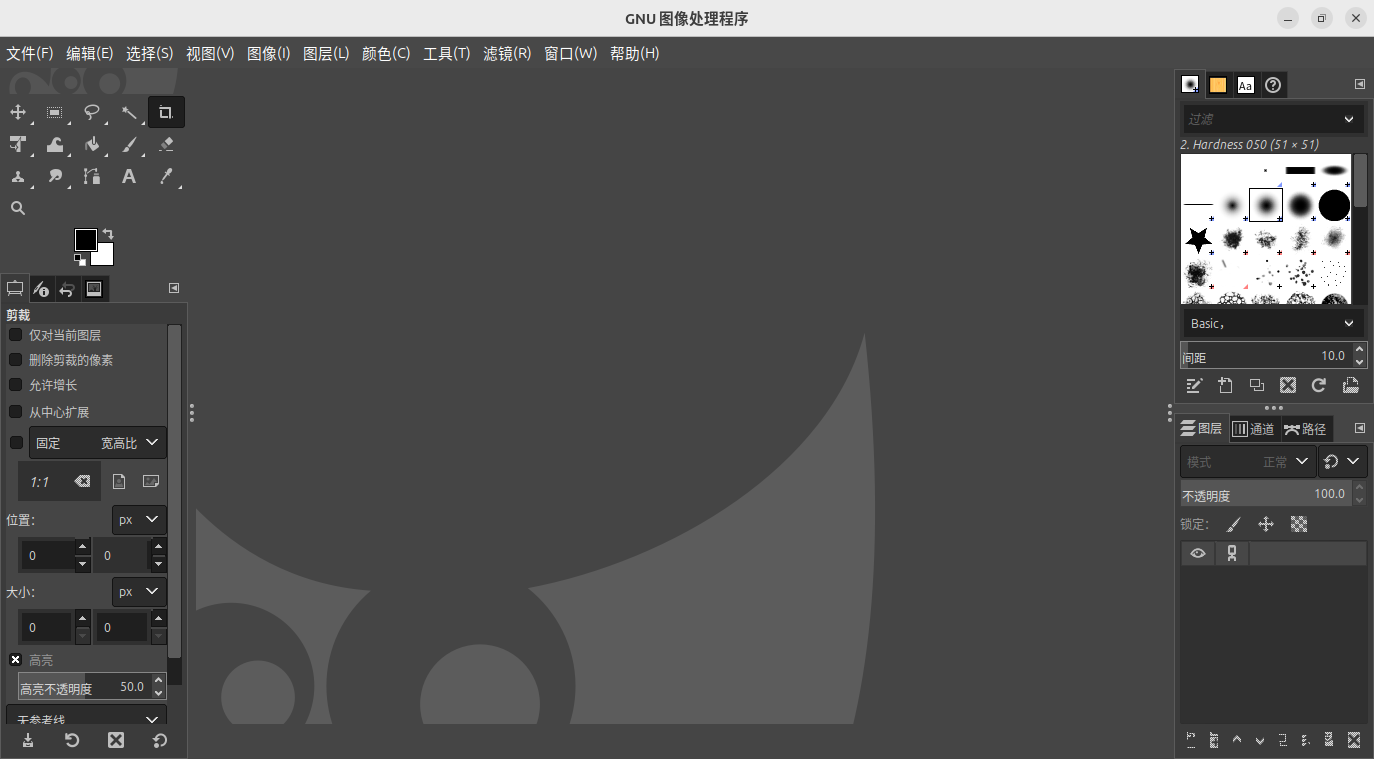Delete tool preset in tool options

[116, 740]
